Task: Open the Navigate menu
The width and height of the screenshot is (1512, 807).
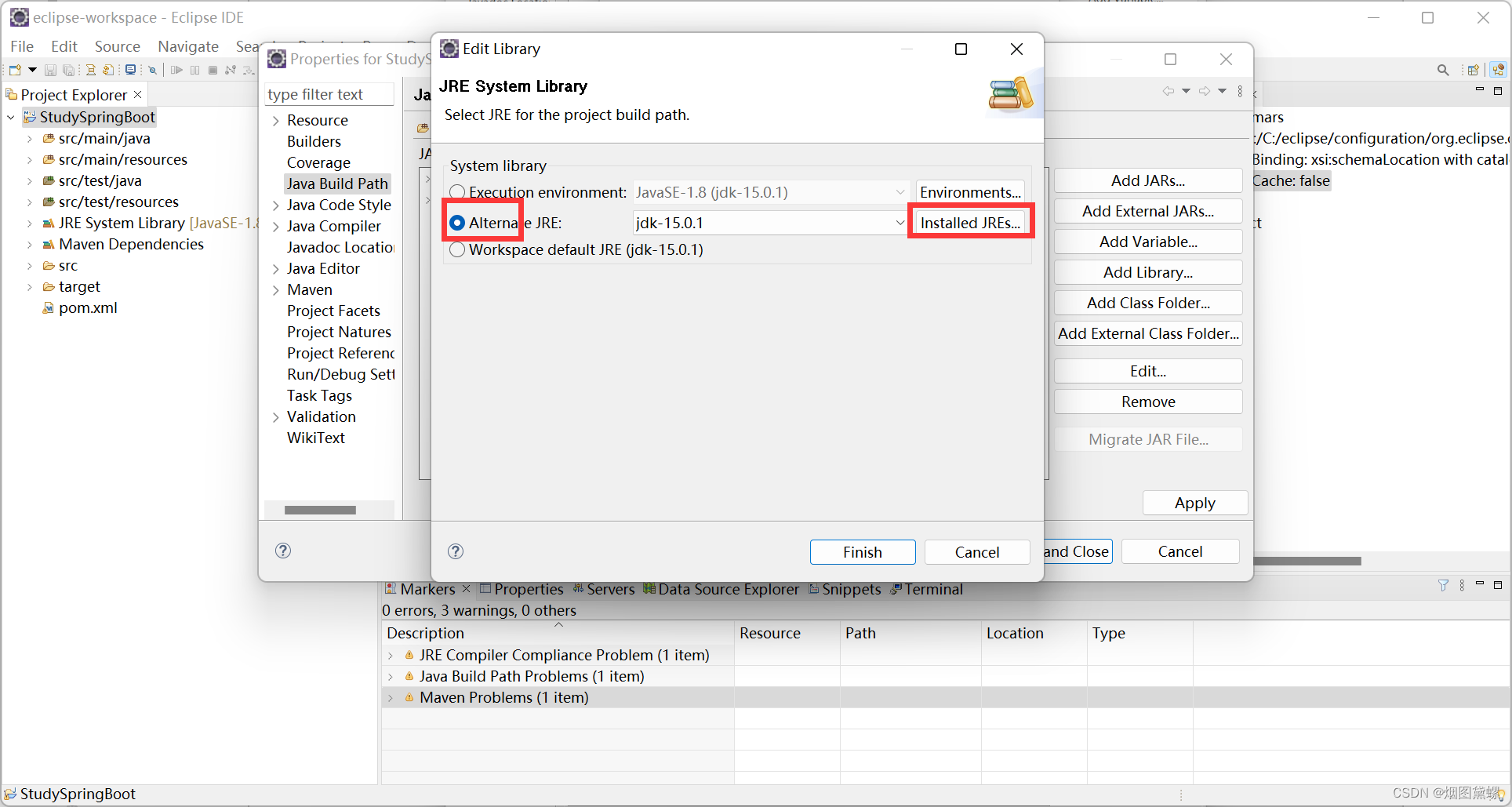Action: pyautogui.click(x=188, y=46)
